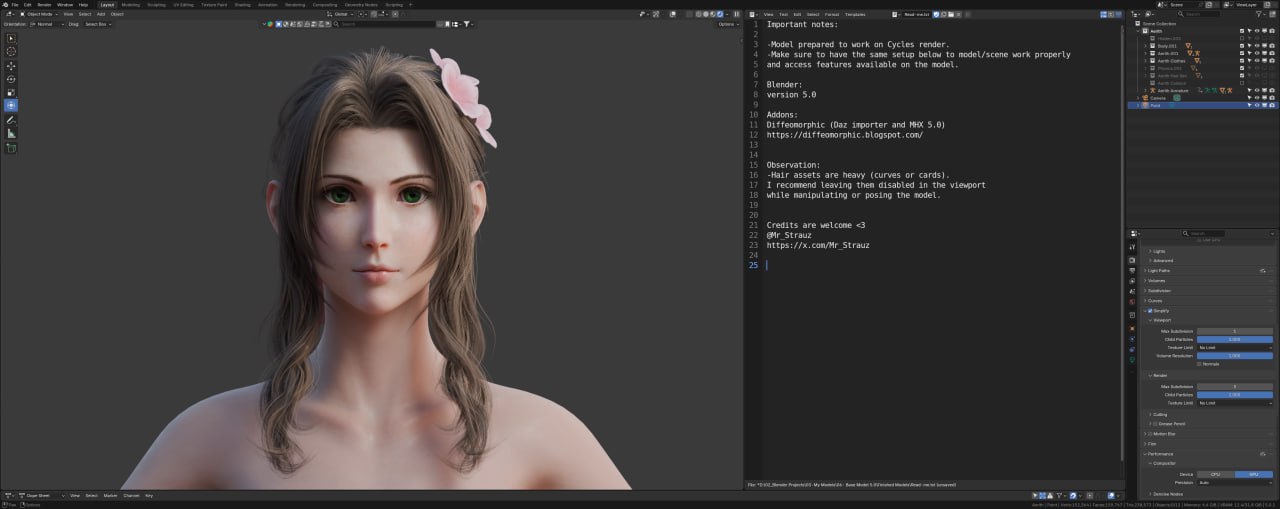Open the compositor Precision Auto dropdown

[x=1234, y=482]
